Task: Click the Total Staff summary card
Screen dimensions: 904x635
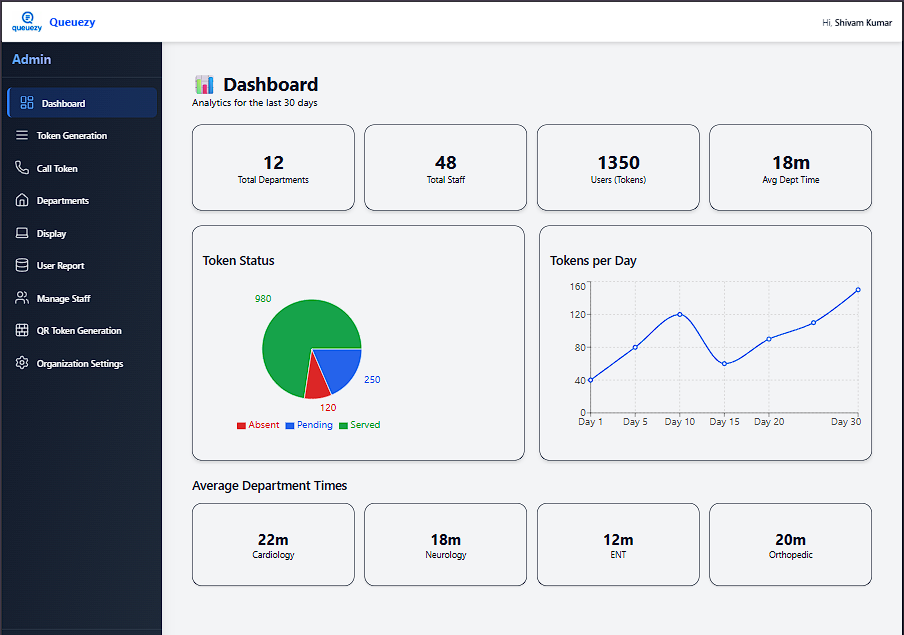Action: coord(445,167)
